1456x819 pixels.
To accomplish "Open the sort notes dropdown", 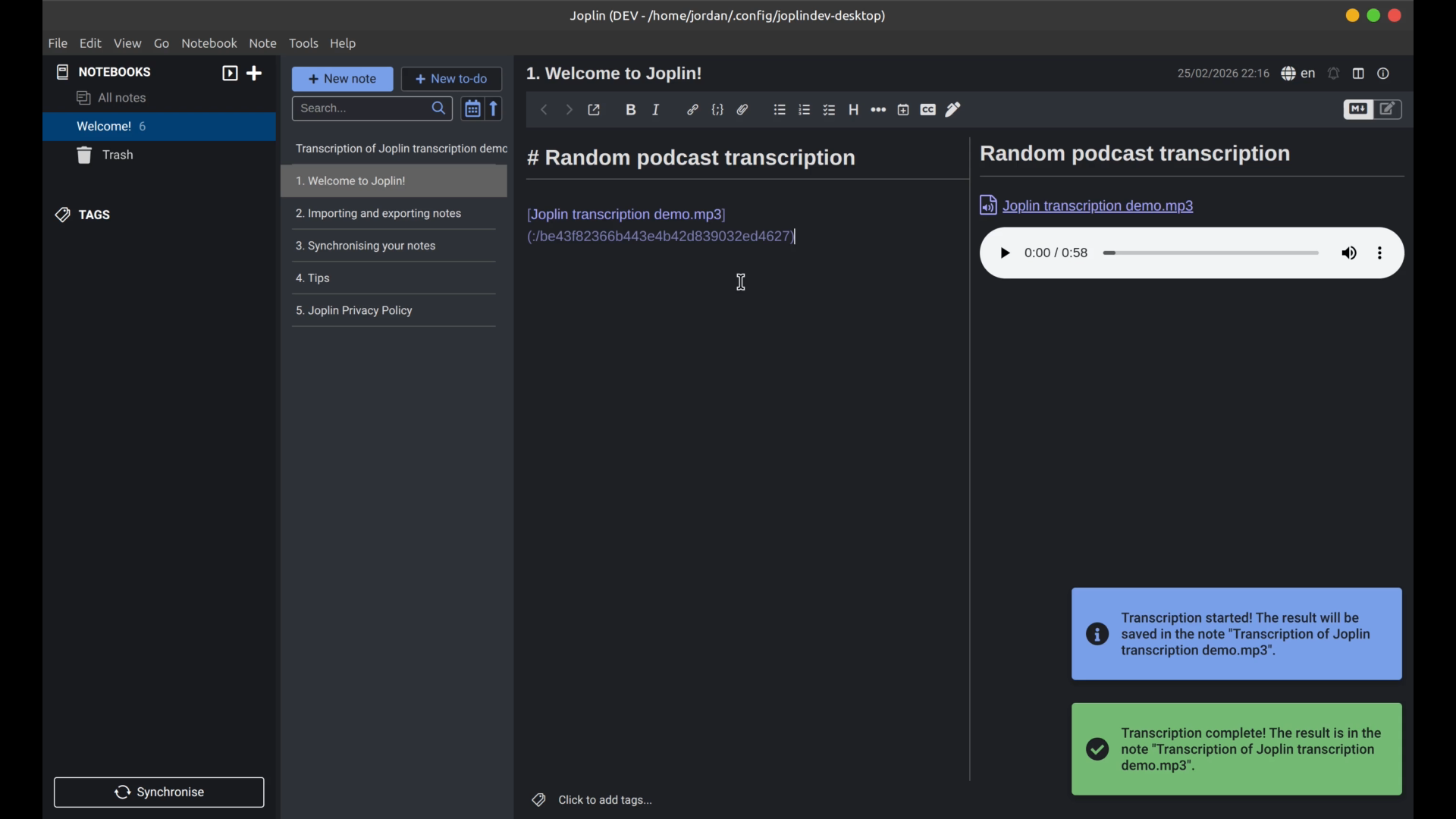I will (472, 108).
